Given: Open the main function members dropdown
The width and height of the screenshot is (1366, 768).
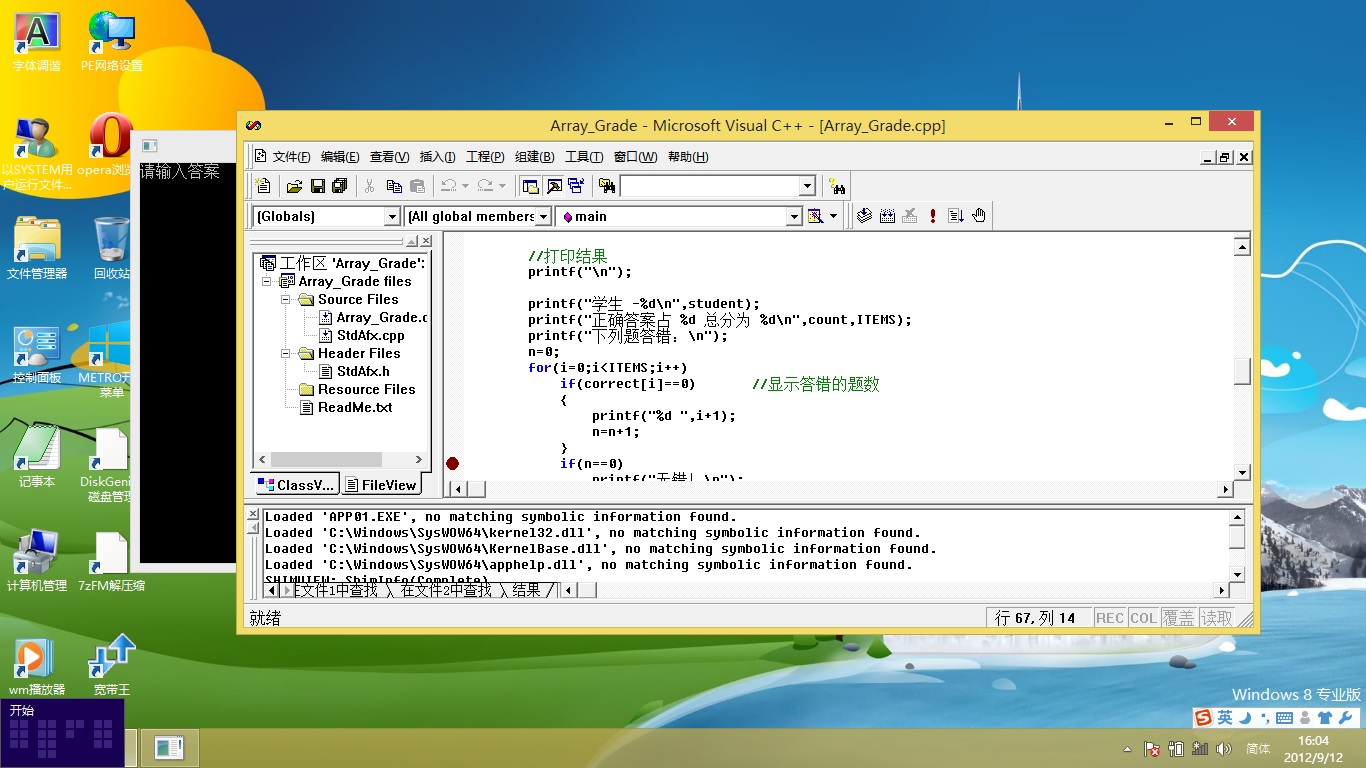Looking at the screenshot, I should point(794,216).
